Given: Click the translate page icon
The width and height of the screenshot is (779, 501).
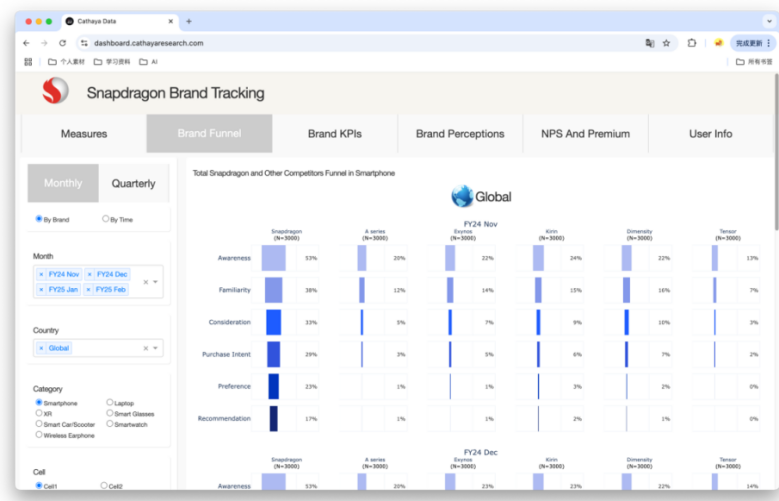Looking at the screenshot, I should tap(649, 43).
